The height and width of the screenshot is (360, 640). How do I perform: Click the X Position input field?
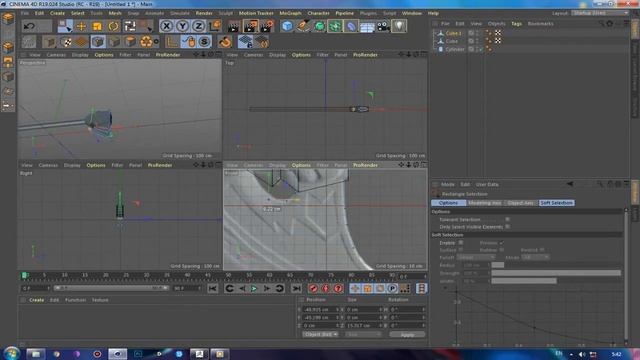click(321, 309)
